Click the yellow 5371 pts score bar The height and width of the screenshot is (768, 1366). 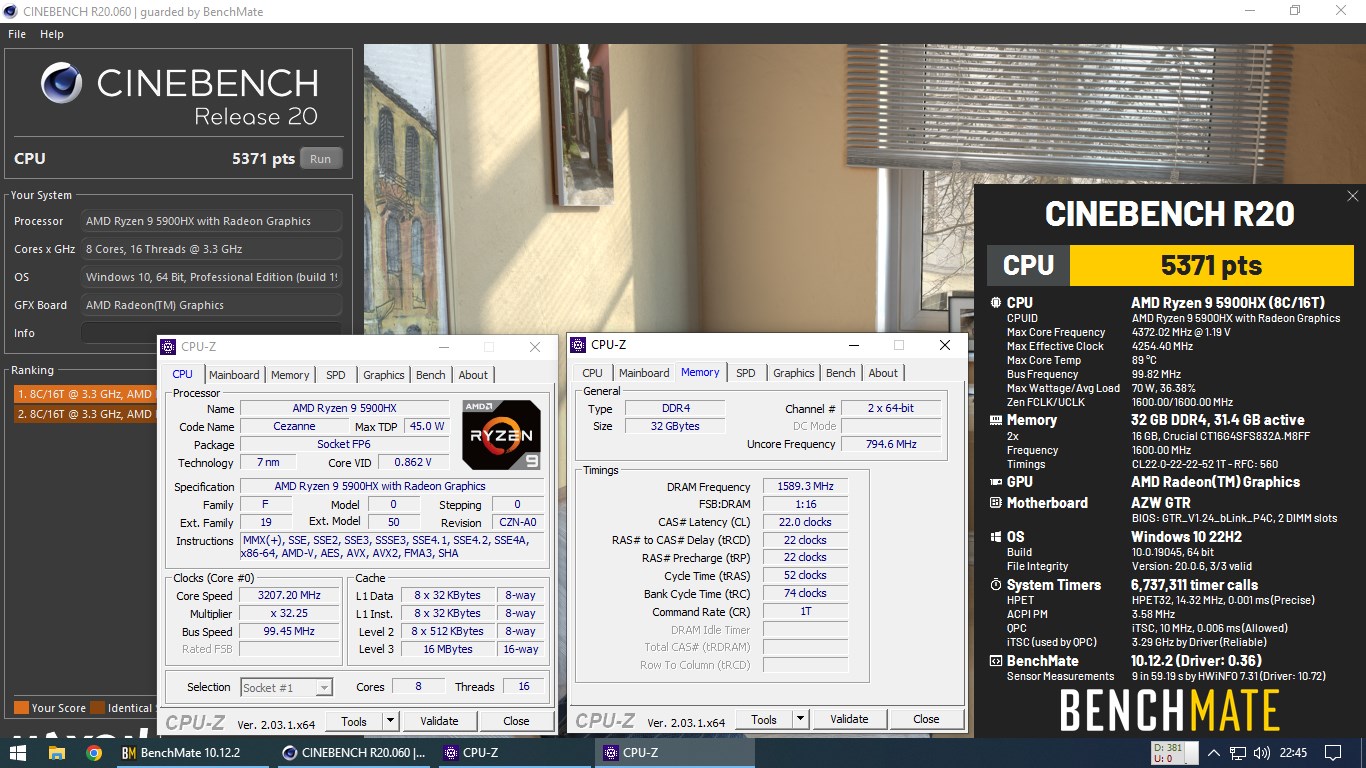(1212, 265)
